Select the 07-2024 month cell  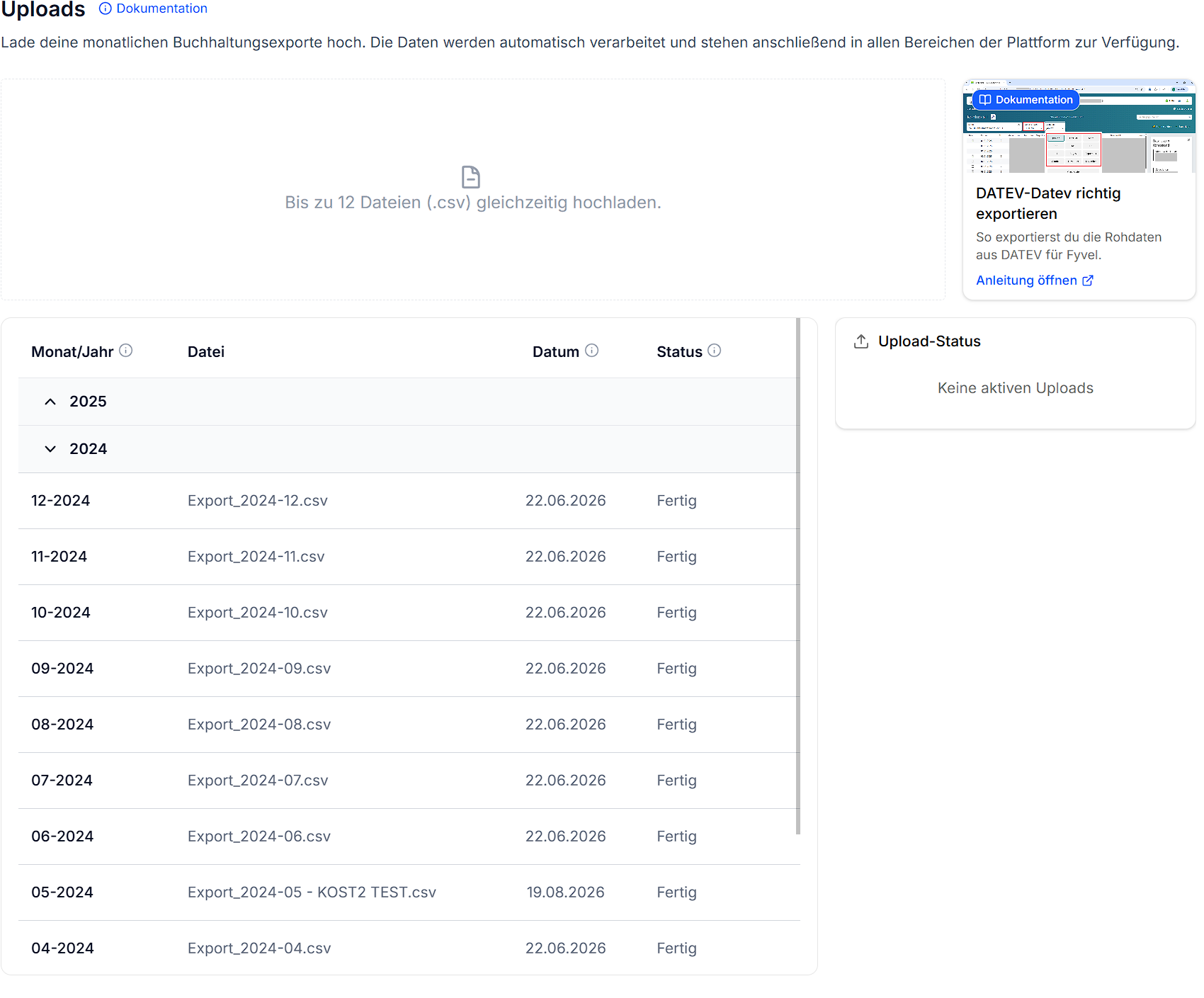[62, 781]
